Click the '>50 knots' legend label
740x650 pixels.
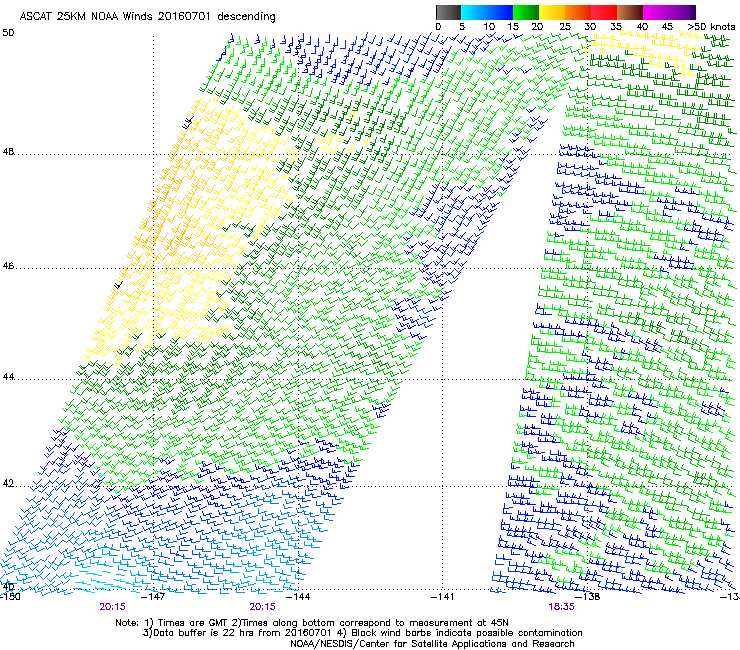pyautogui.click(x=711, y=27)
